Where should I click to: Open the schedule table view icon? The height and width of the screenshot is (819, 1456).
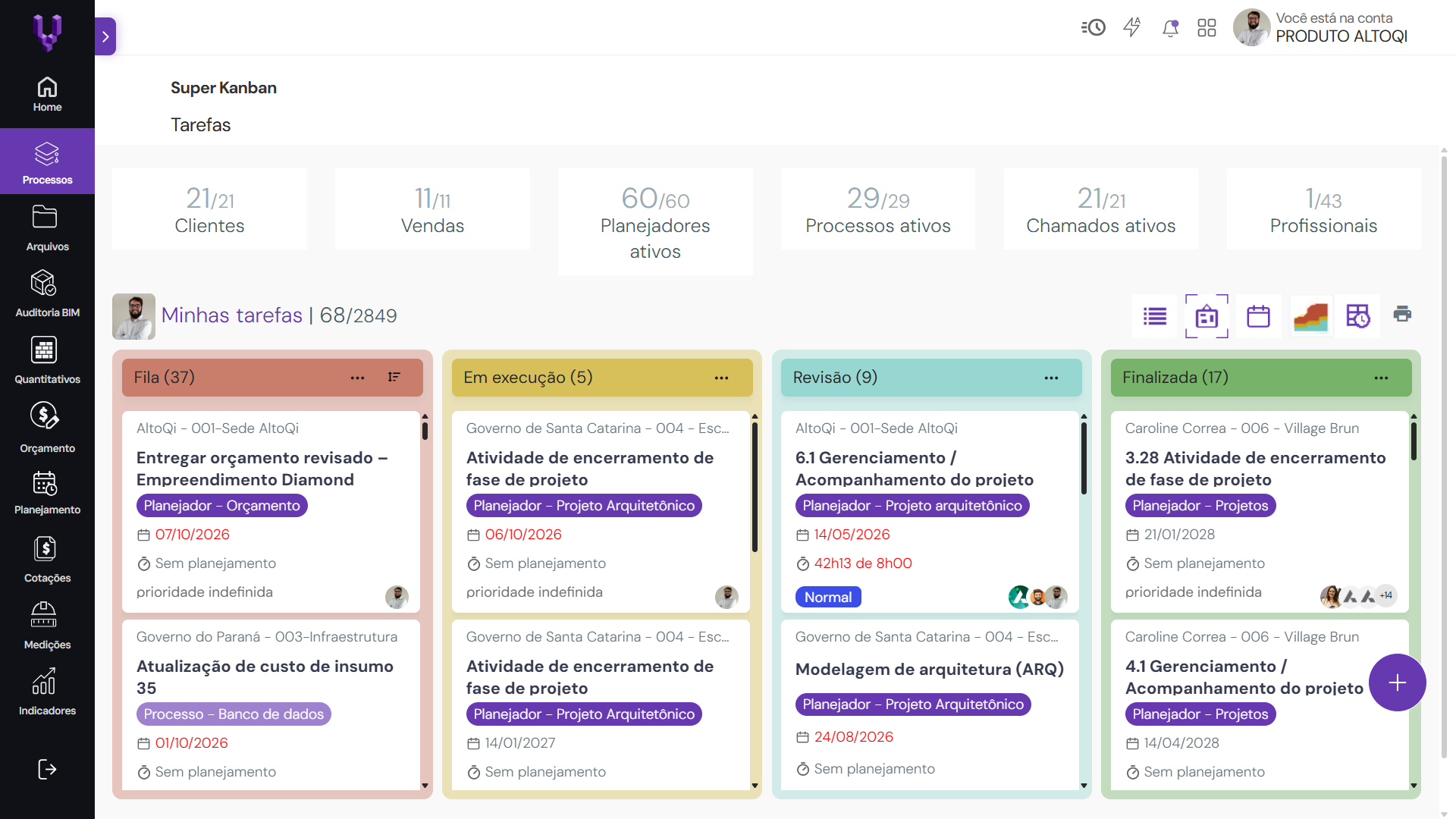(x=1357, y=315)
